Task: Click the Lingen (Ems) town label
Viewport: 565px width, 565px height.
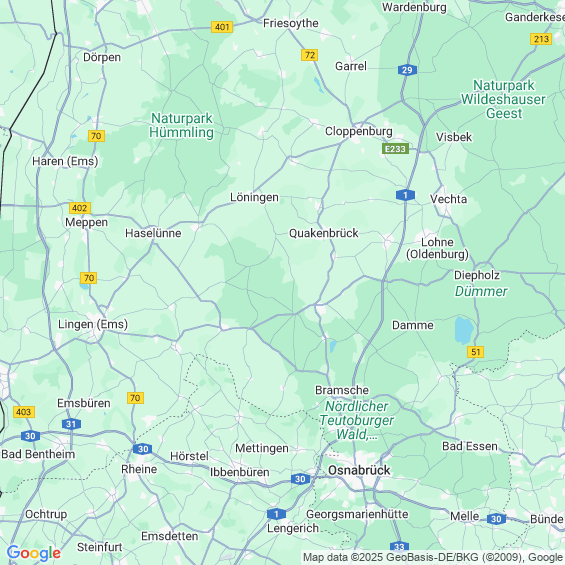Action: coord(93,324)
